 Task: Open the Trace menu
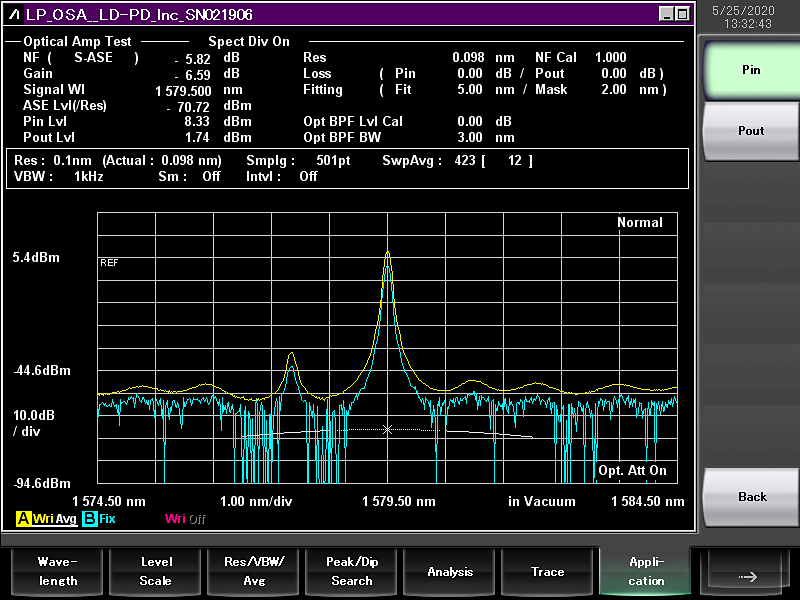(547, 571)
